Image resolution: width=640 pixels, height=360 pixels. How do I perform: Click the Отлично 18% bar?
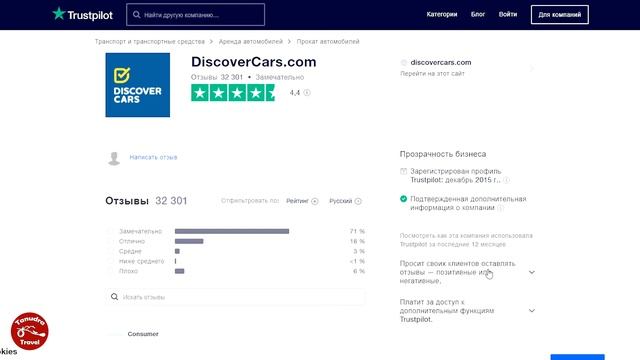click(x=189, y=241)
